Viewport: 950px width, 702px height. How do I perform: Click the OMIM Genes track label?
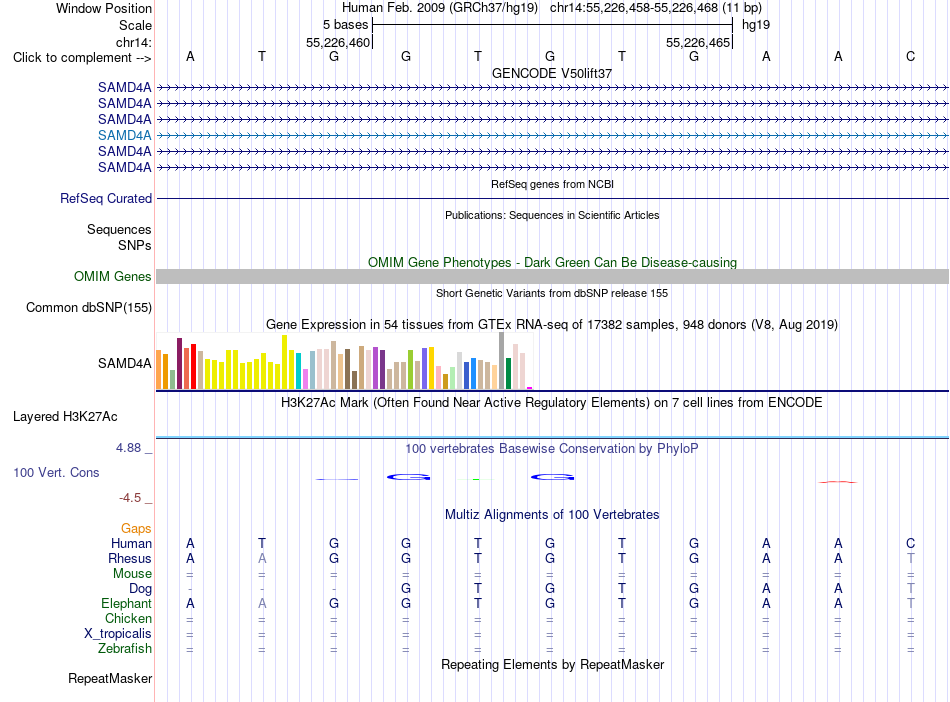[x=113, y=276]
